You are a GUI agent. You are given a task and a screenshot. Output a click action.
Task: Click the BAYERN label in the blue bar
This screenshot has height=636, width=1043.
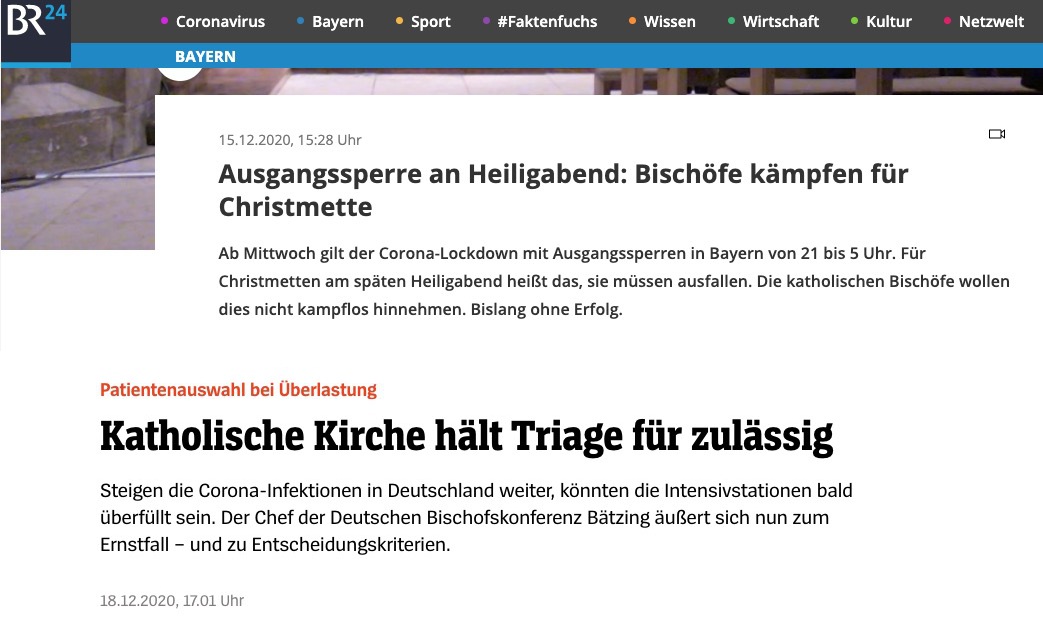coord(205,56)
